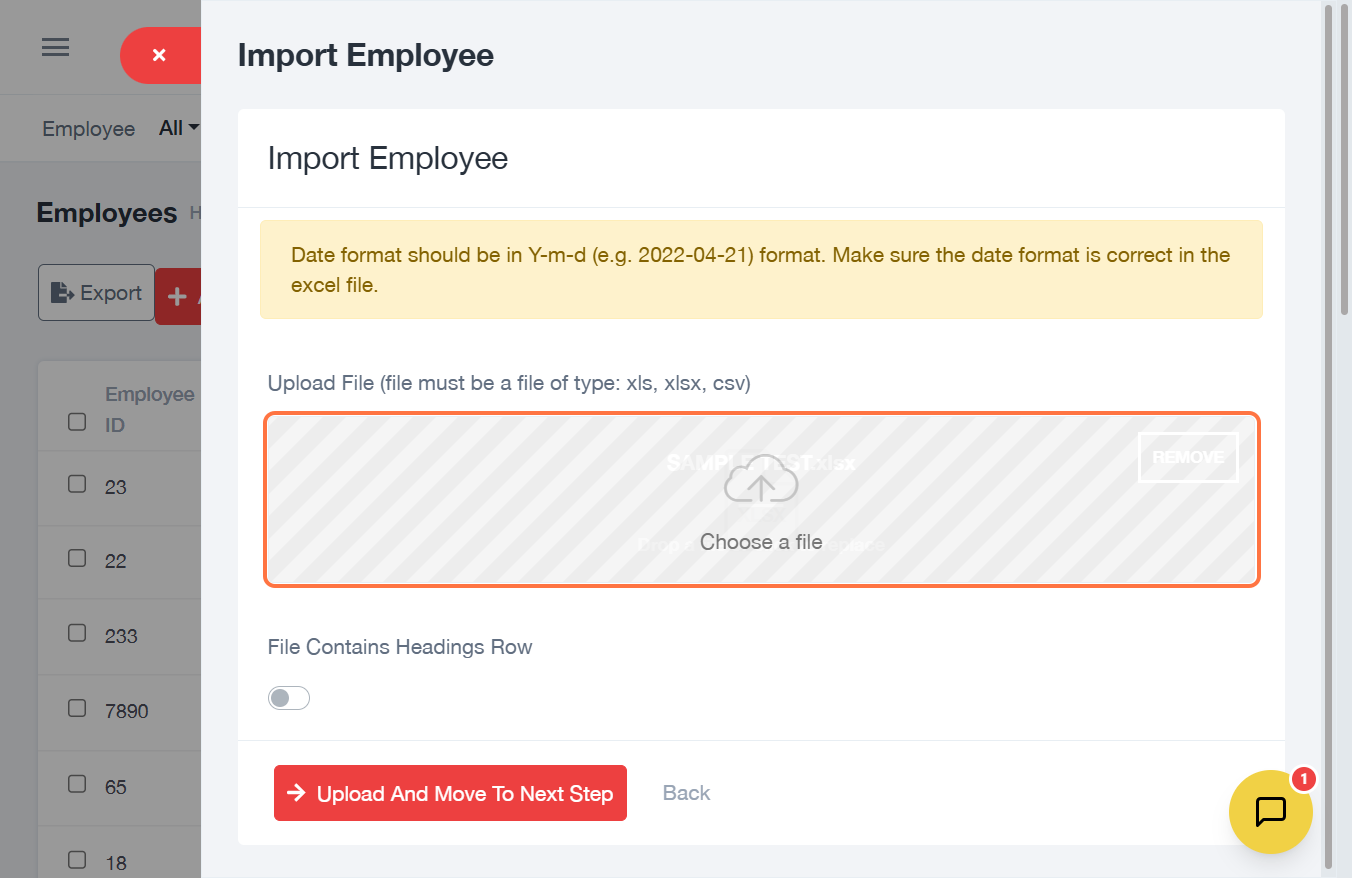The image size is (1352, 878).
Task: Go Back from import form
Action: tap(686, 793)
